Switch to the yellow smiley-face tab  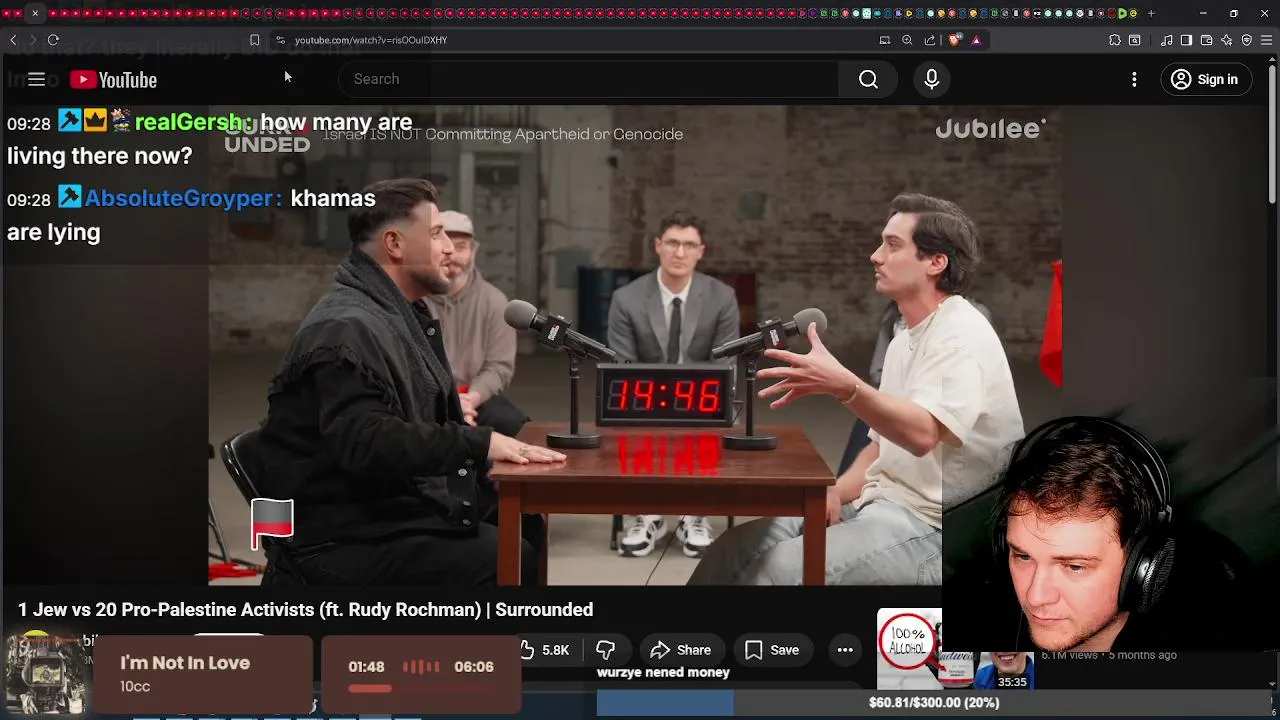click(x=1133, y=13)
